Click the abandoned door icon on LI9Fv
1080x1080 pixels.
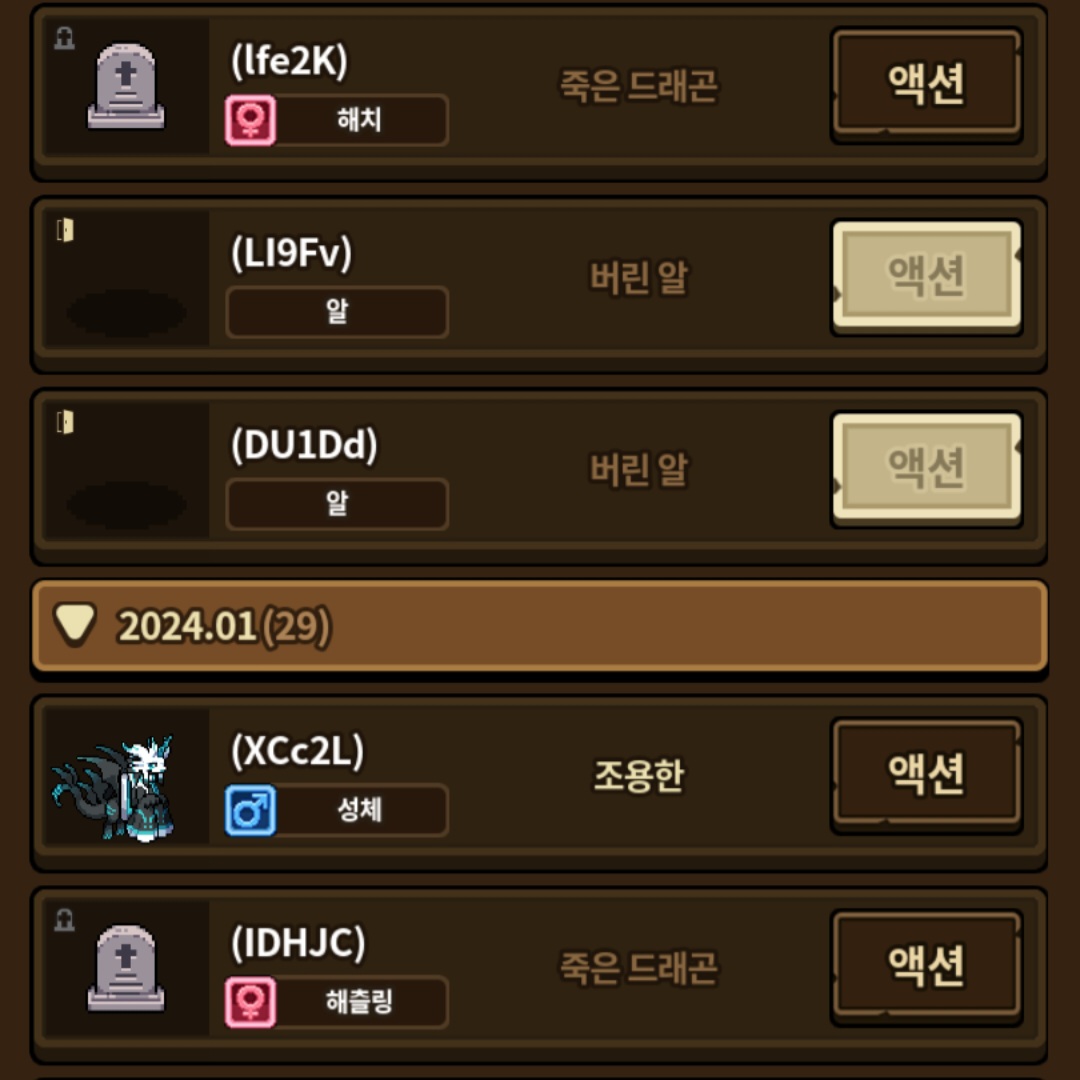click(x=65, y=230)
